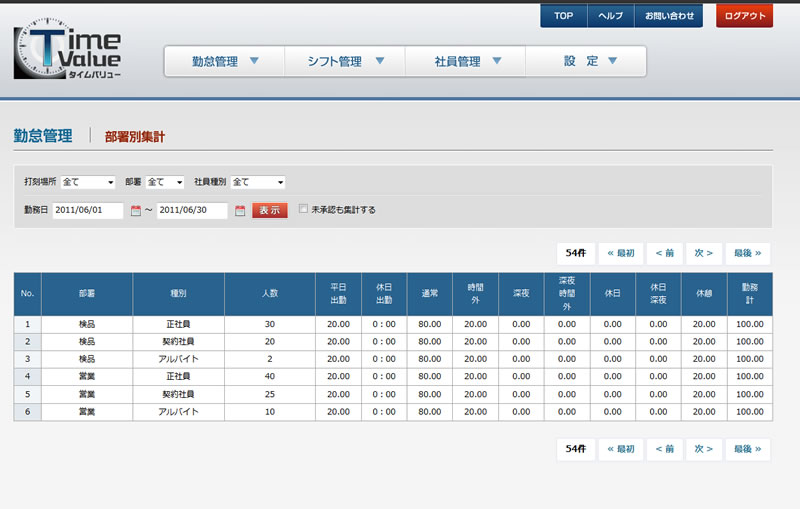
Task: Go to 最後 page in bottom pager
Action: [x=747, y=449]
